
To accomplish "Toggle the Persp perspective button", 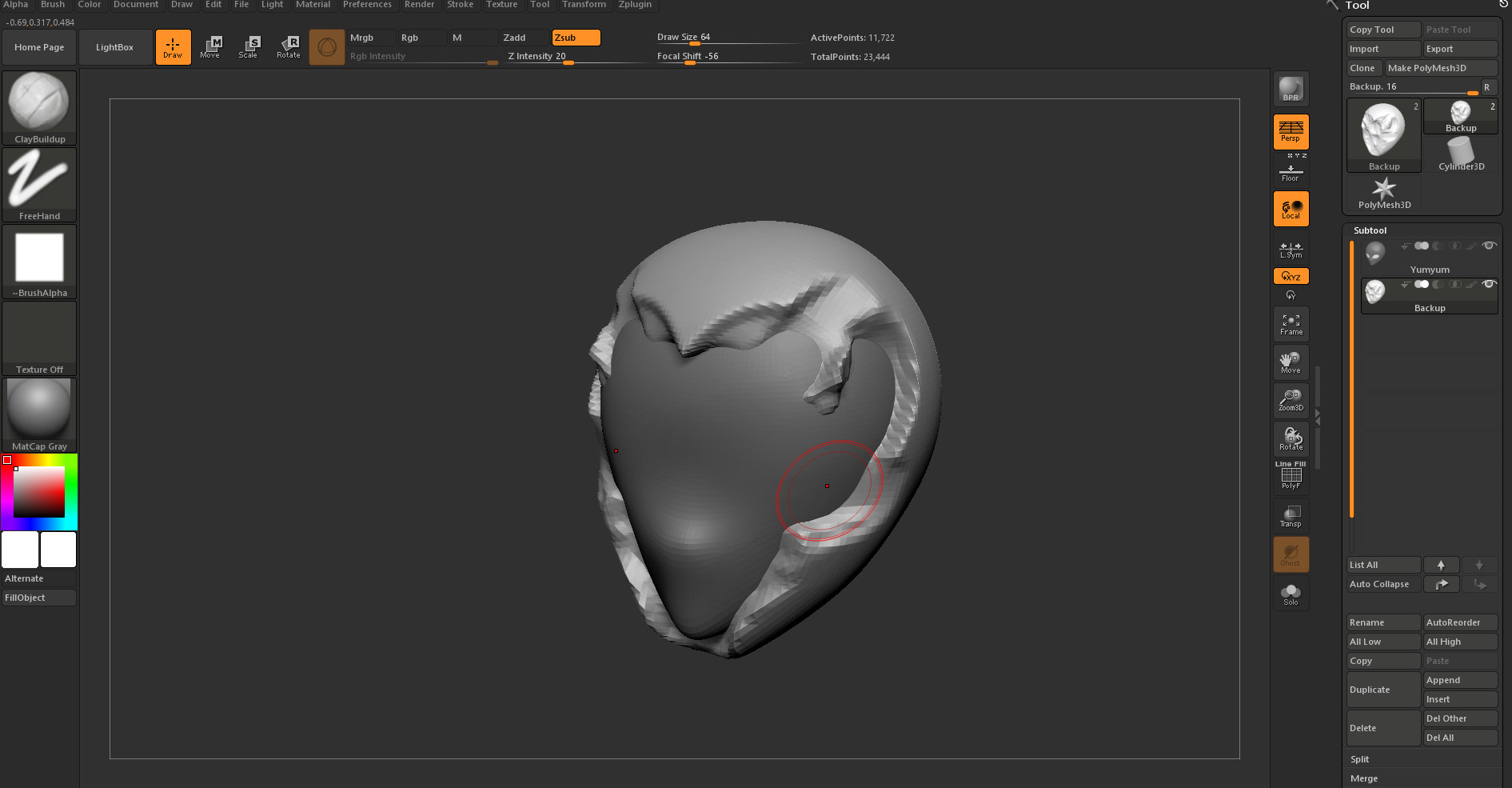I will [x=1291, y=131].
